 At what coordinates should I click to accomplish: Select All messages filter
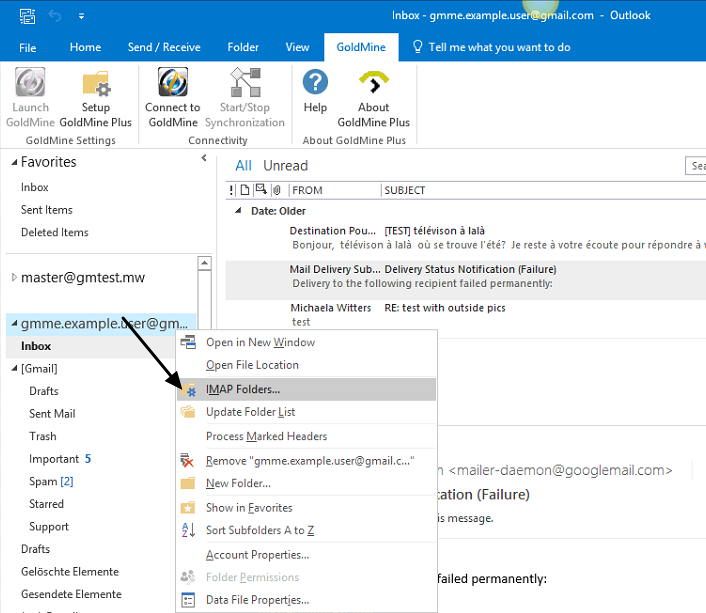(x=243, y=166)
